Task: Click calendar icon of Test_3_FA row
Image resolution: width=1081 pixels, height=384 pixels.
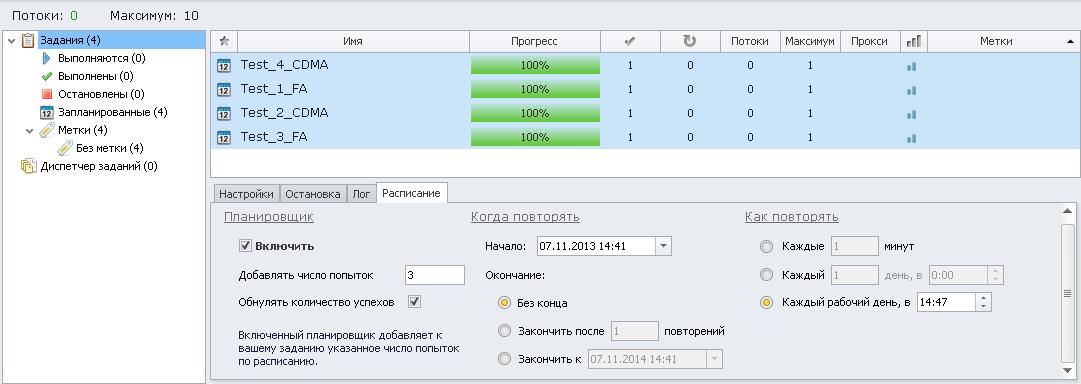Action: tap(223, 137)
